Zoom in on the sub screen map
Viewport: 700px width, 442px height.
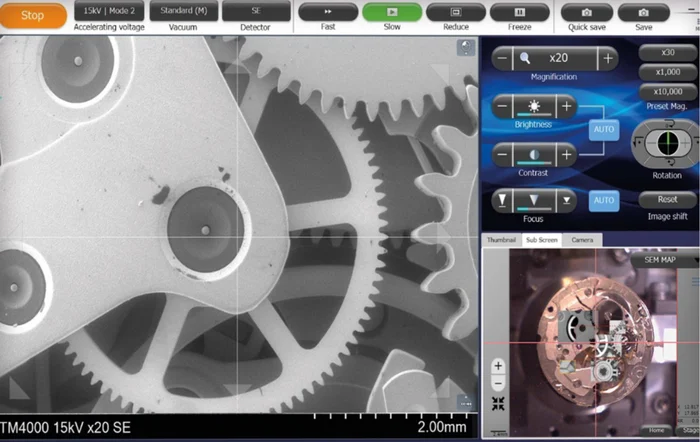498,366
